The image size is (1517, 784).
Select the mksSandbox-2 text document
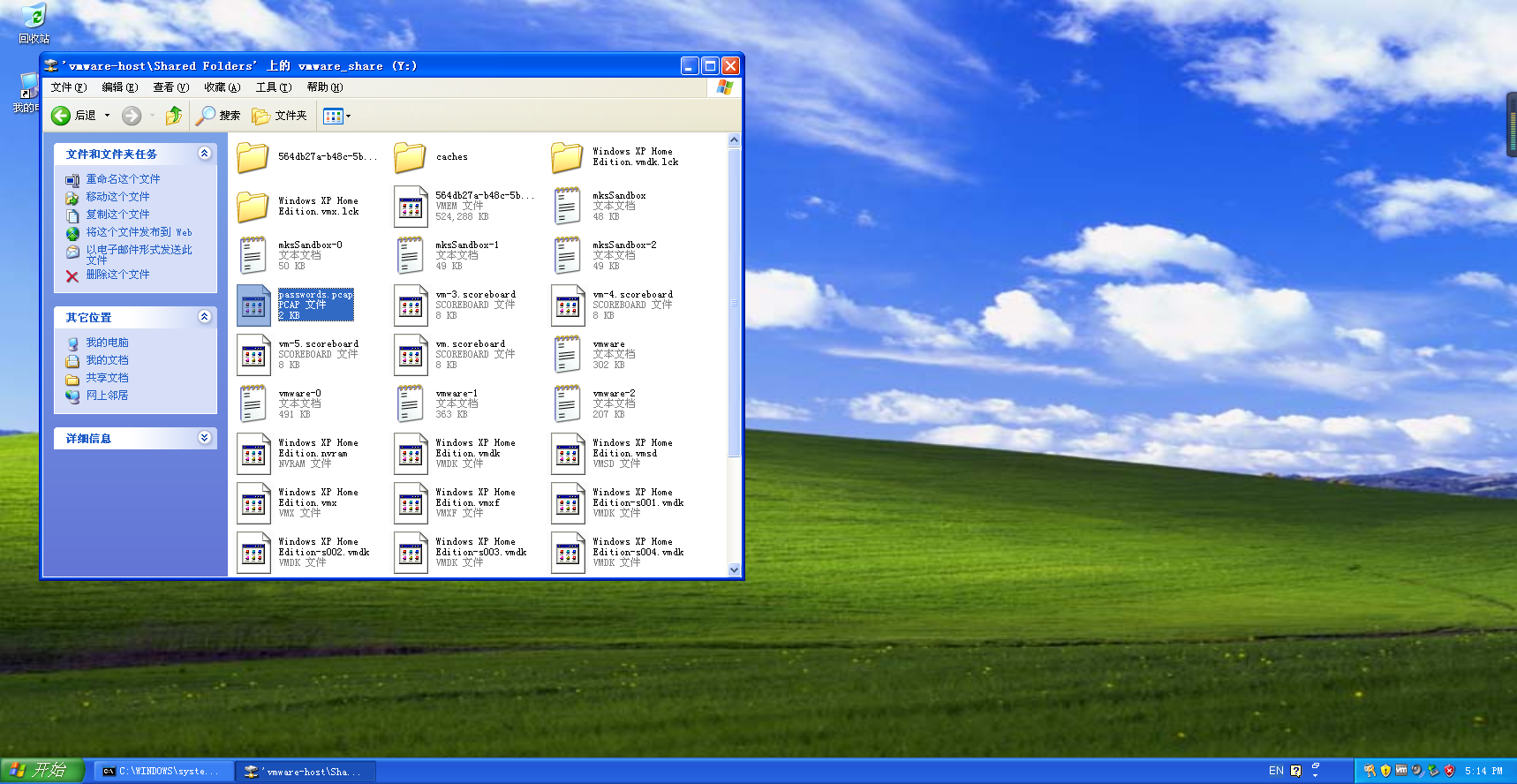pos(604,256)
